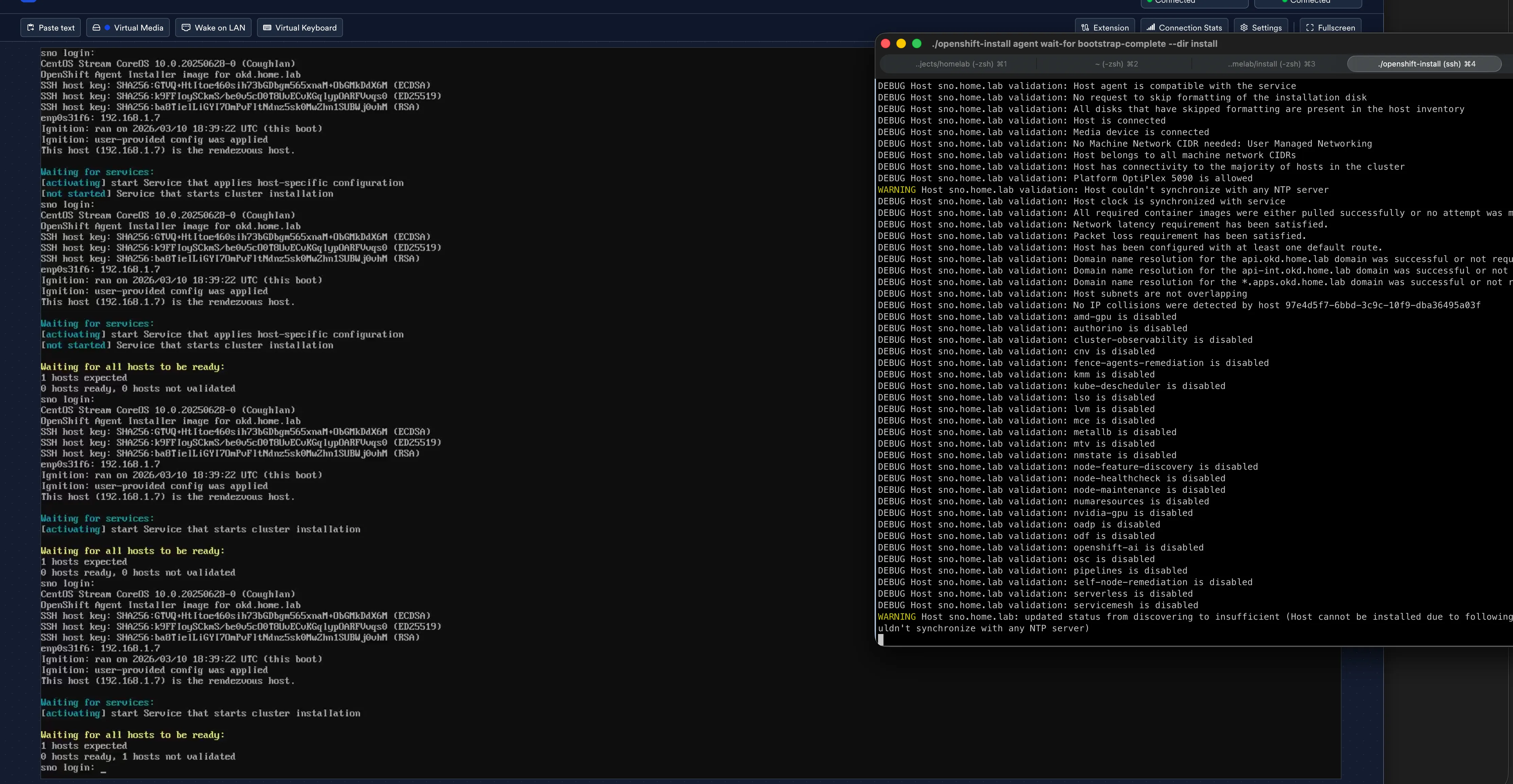
Task: Click the "metallb is disabled" line
Action: point(1027,432)
